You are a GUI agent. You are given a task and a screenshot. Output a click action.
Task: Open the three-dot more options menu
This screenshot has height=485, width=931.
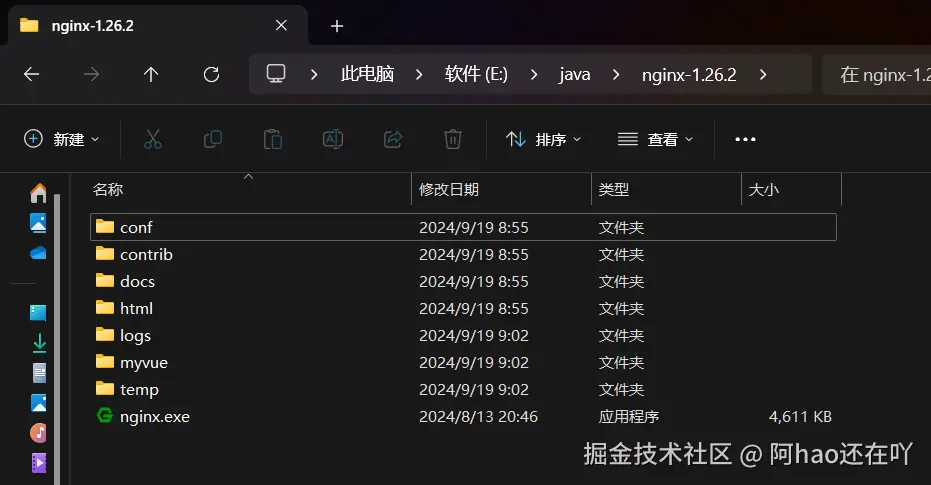[x=745, y=140]
